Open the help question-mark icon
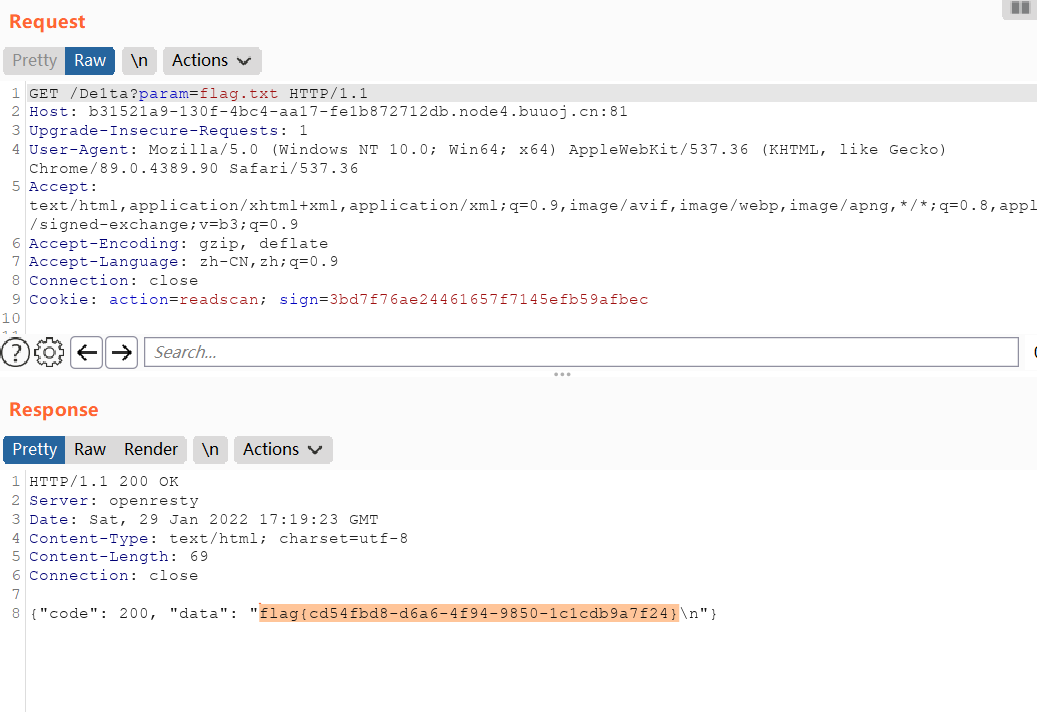The width and height of the screenshot is (1037, 712). tap(15, 352)
